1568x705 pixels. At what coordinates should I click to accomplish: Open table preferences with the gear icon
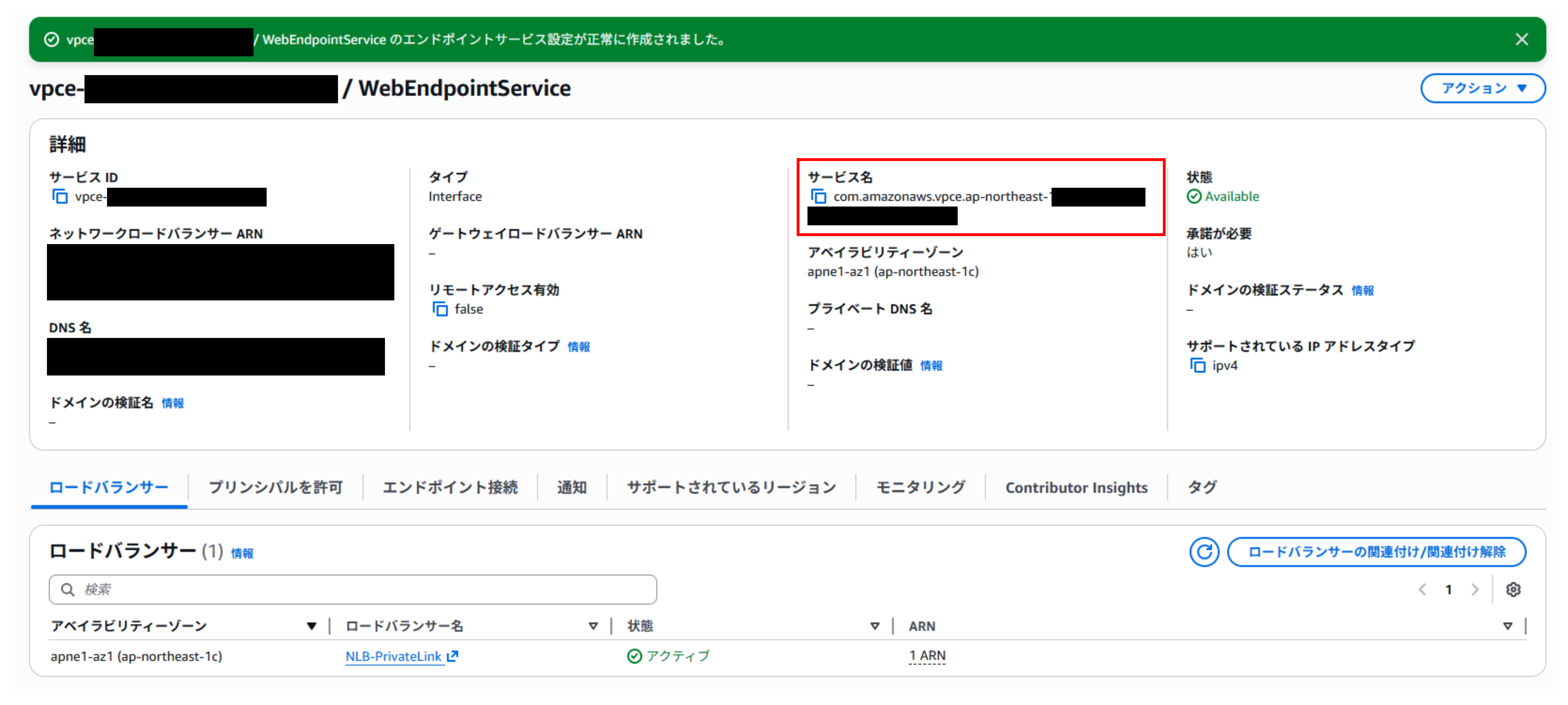click(x=1514, y=589)
